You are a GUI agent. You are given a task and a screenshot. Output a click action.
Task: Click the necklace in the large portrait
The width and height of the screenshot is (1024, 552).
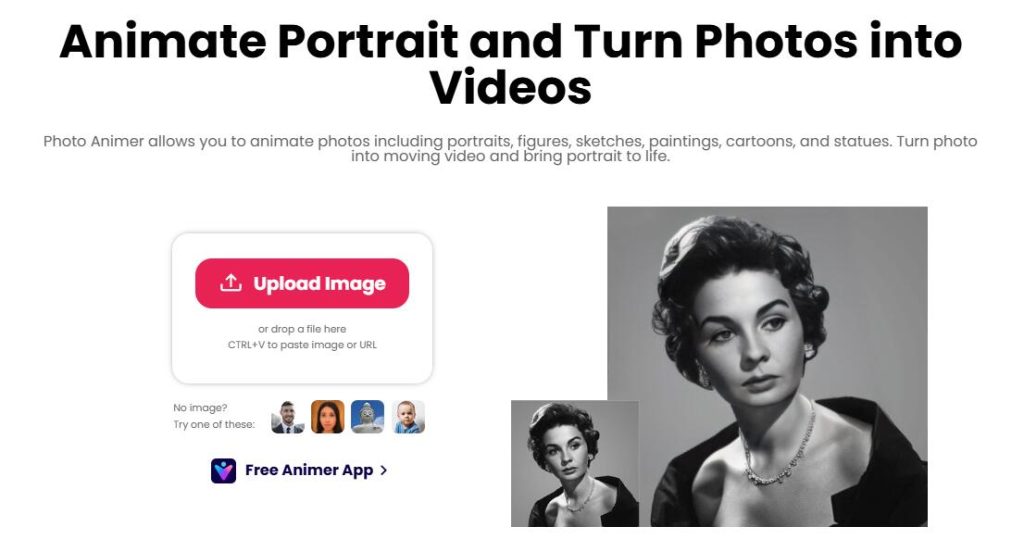click(780, 447)
